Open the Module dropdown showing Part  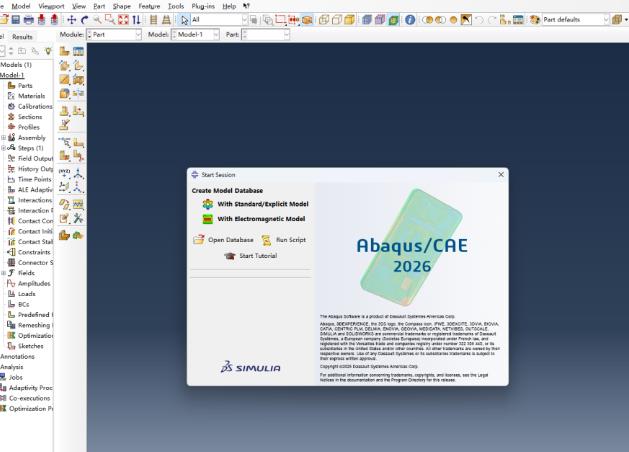pyautogui.click(x=114, y=35)
